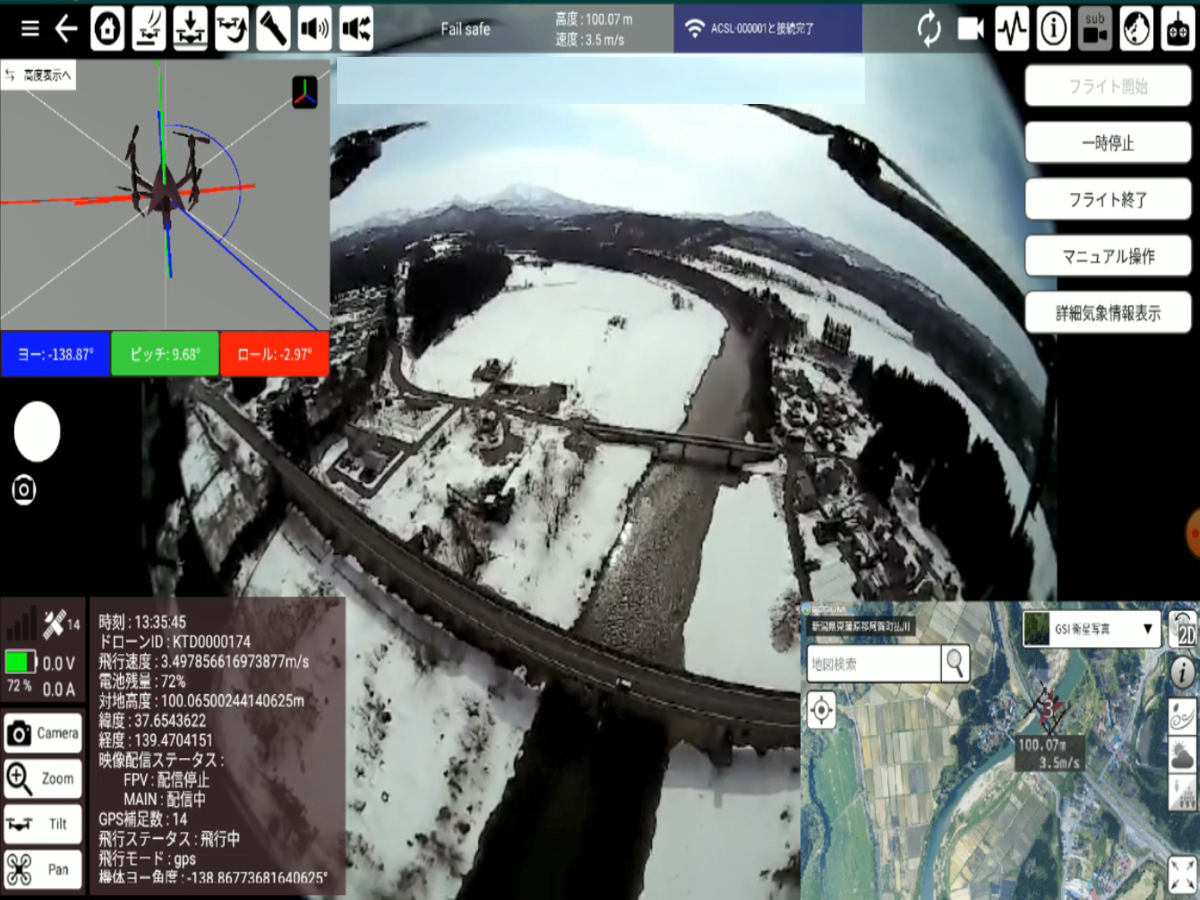Tap the drone takeoff icon
This screenshot has width=1200, height=900.
(x=149, y=29)
